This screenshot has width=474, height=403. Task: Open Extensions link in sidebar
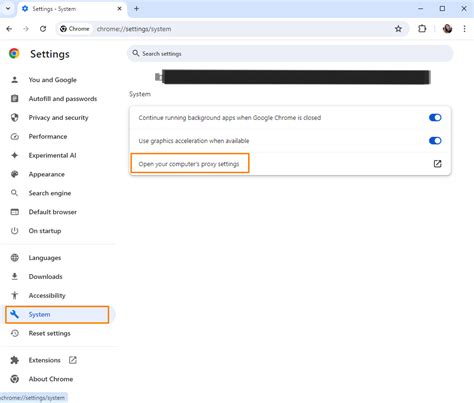45,360
